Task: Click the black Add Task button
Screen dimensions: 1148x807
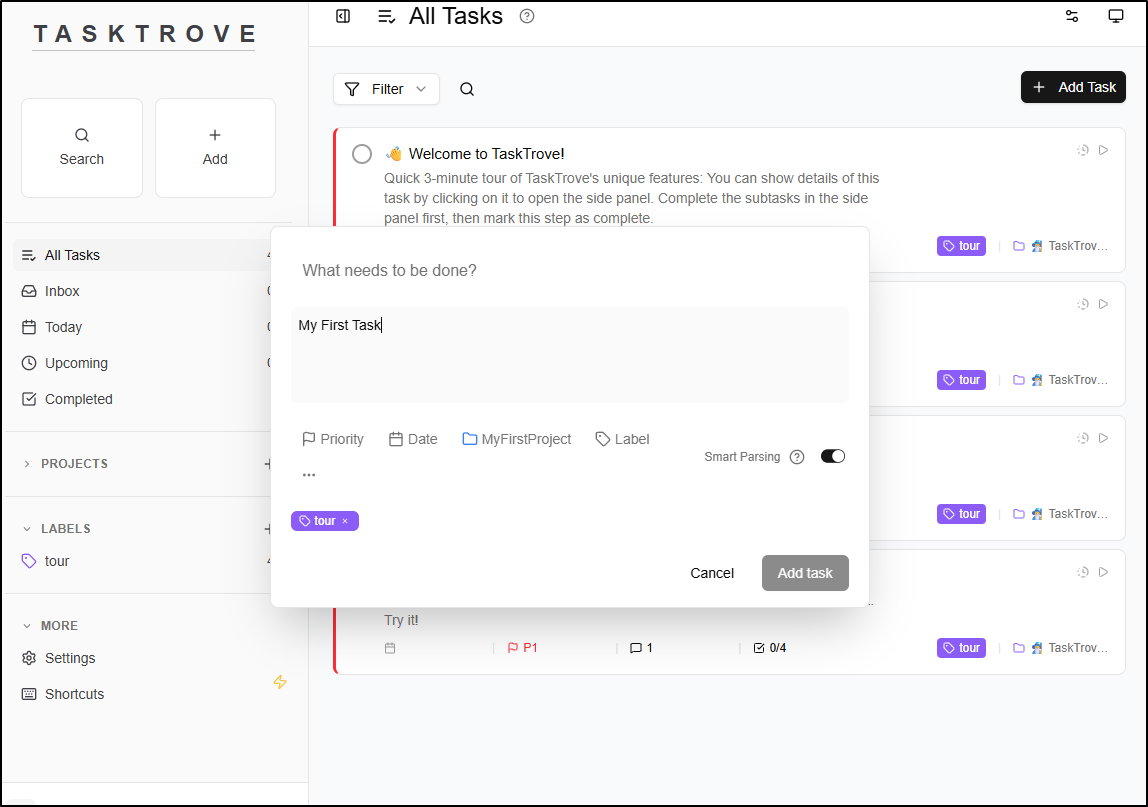Action: (x=1073, y=87)
